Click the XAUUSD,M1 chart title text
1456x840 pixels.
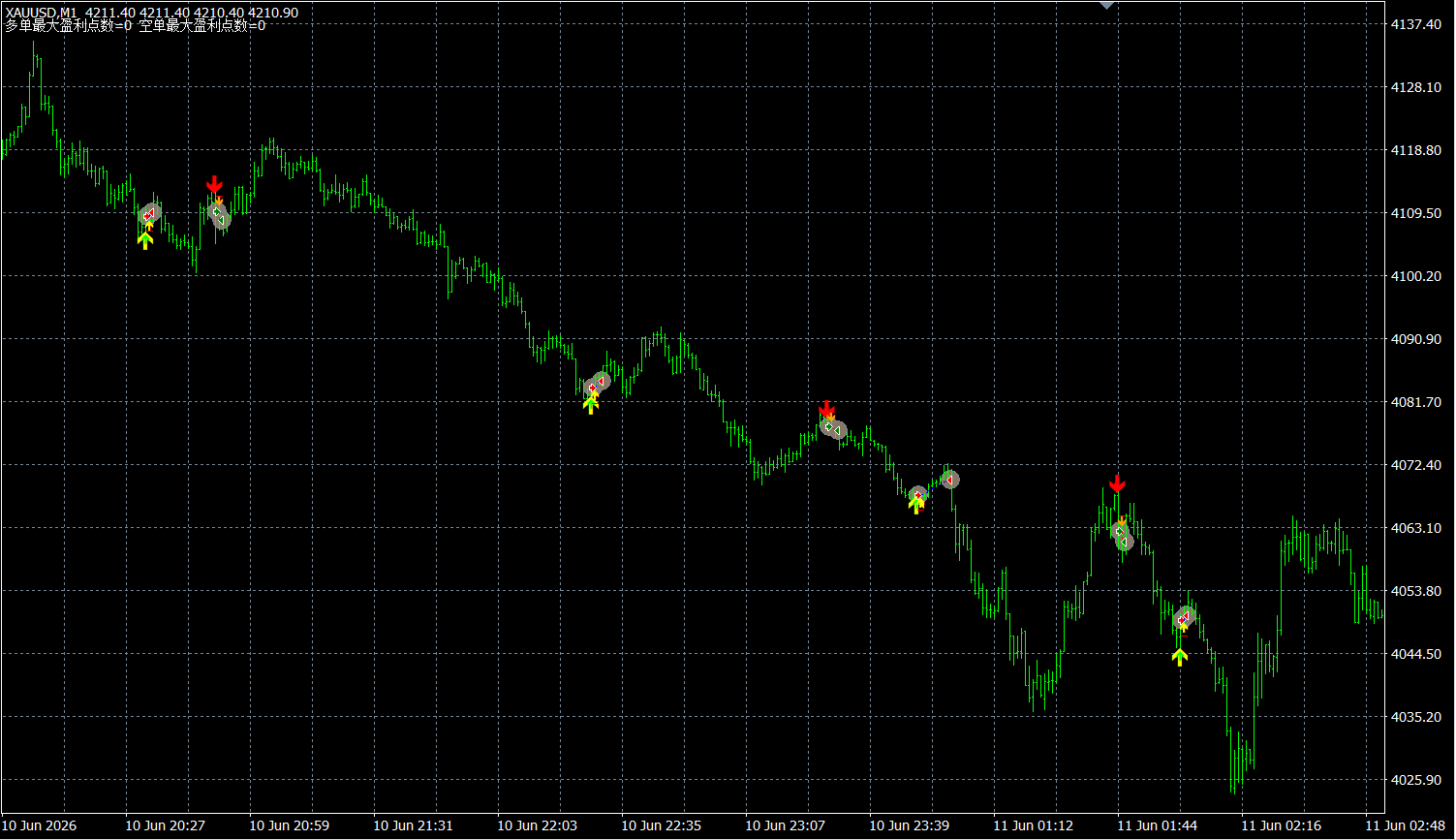point(41,13)
